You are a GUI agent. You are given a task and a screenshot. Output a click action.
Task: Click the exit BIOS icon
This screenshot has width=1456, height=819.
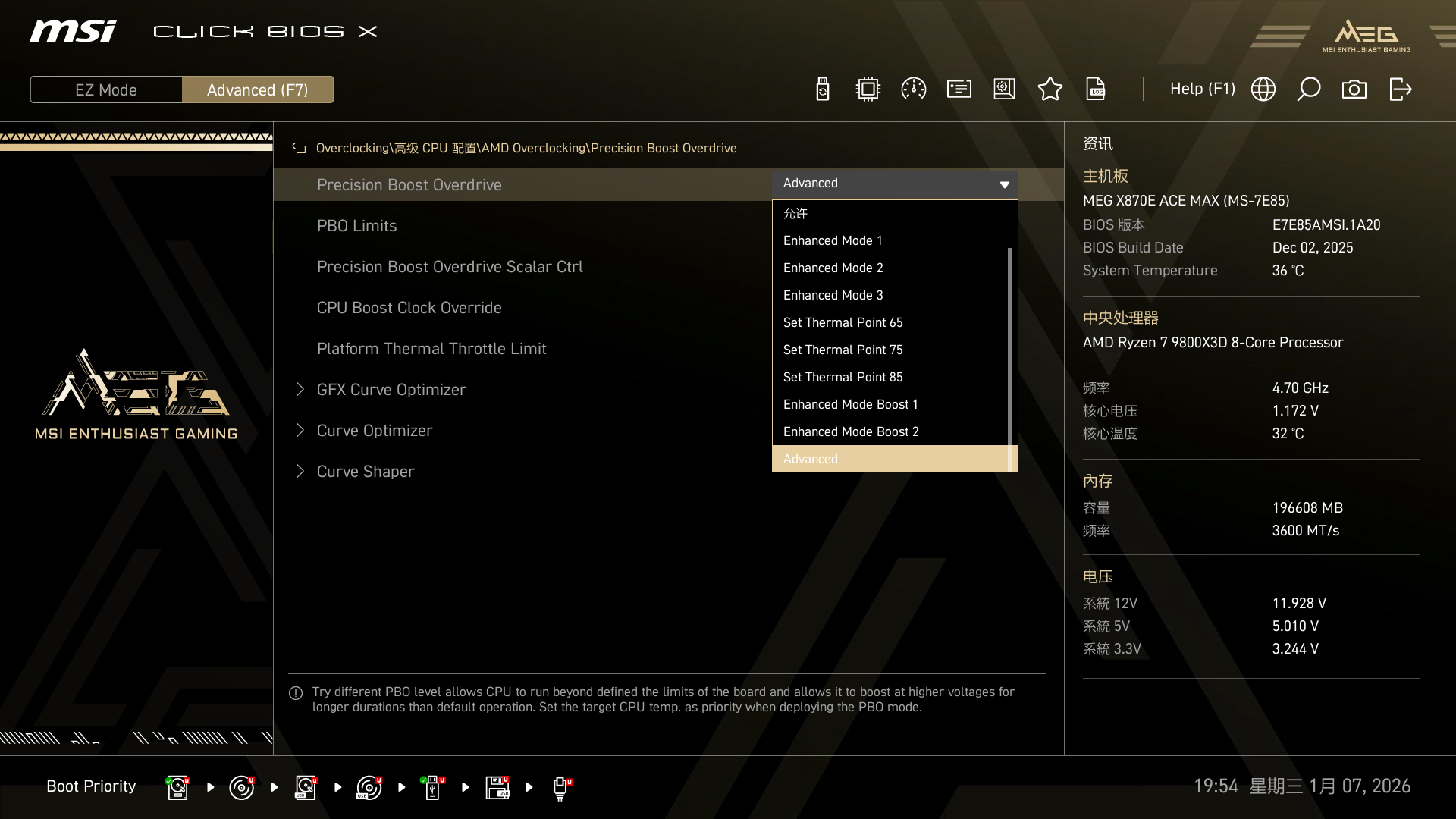click(1400, 89)
